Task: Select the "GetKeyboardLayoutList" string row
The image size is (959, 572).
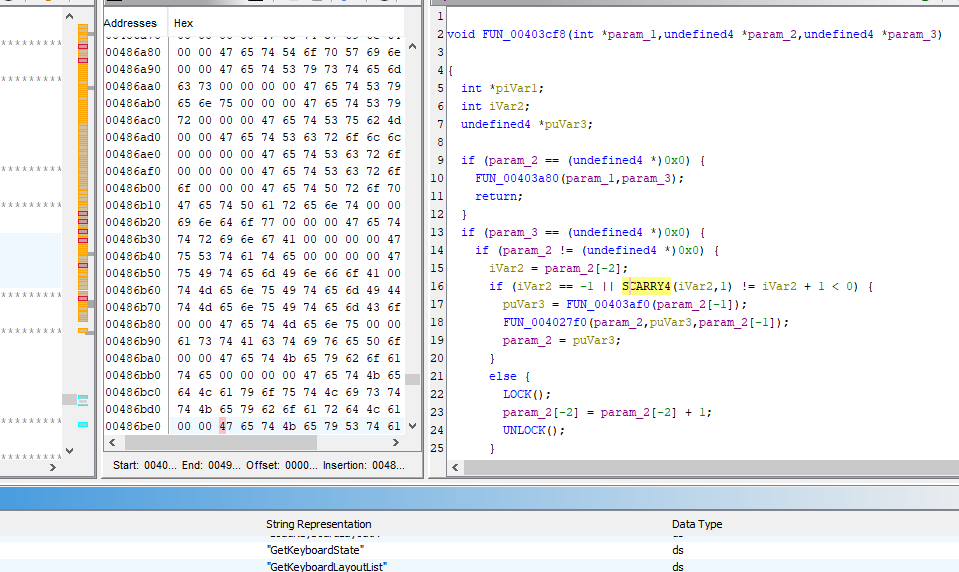Action: [x=480, y=566]
